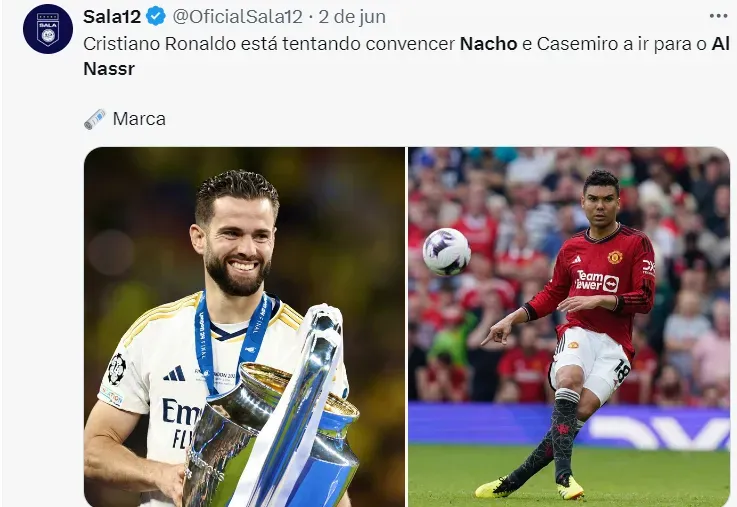The width and height of the screenshot is (737, 507).
Task: Visit the @OficialSala12 handle link
Action: 237,17
